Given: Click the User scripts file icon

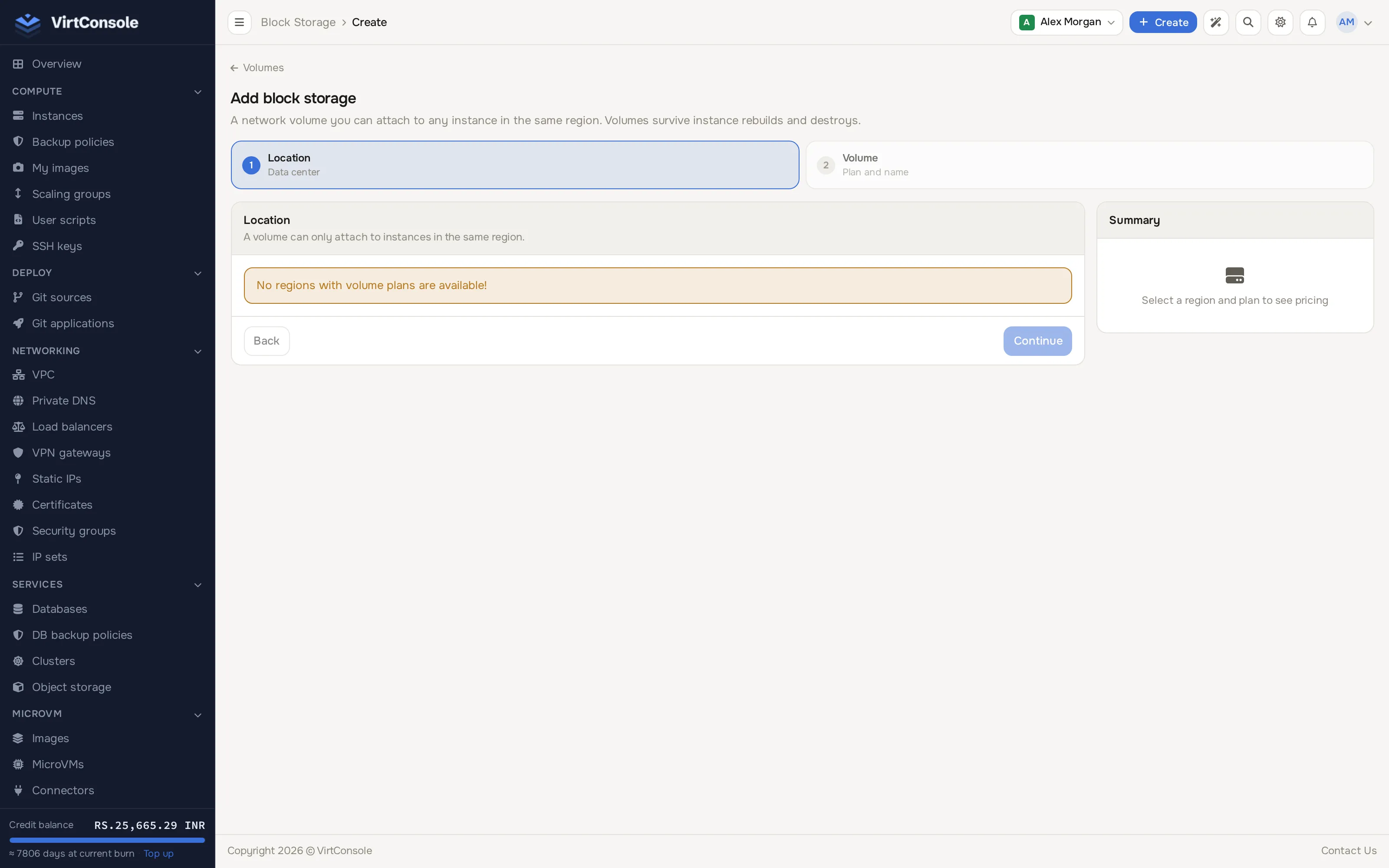Looking at the screenshot, I should click(18, 220).
